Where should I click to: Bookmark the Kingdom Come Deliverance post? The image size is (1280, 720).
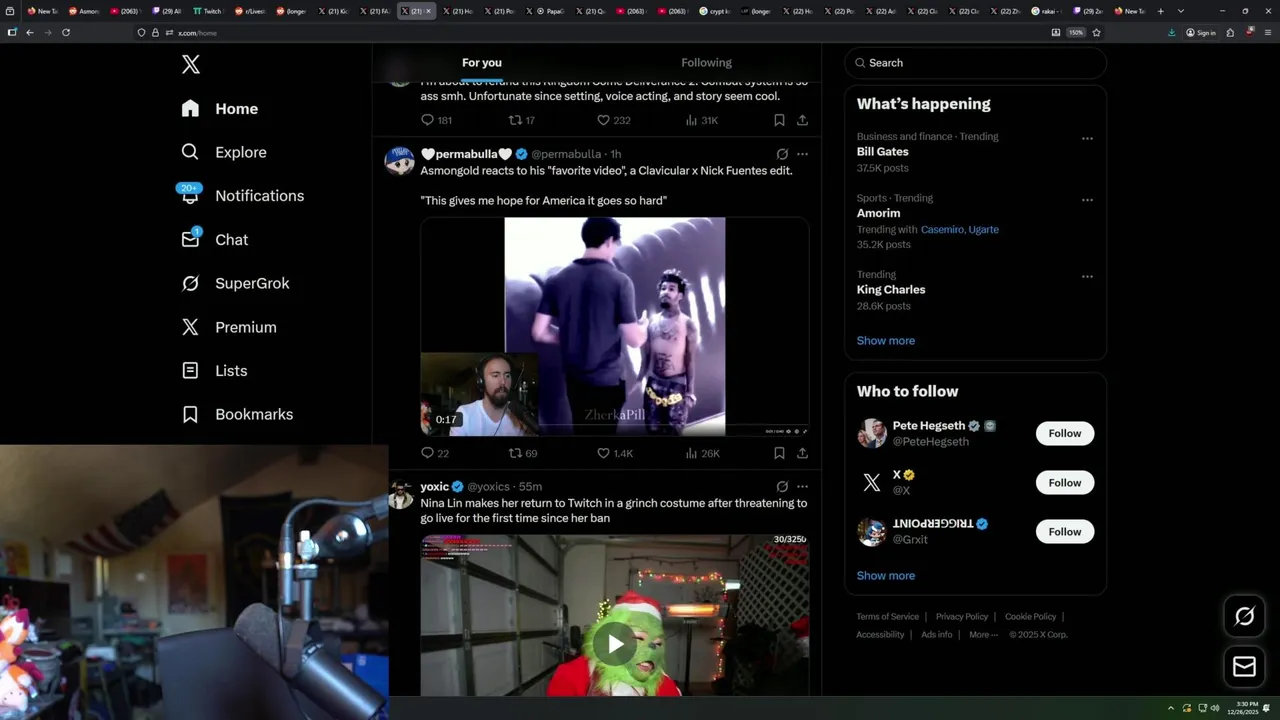779,120
